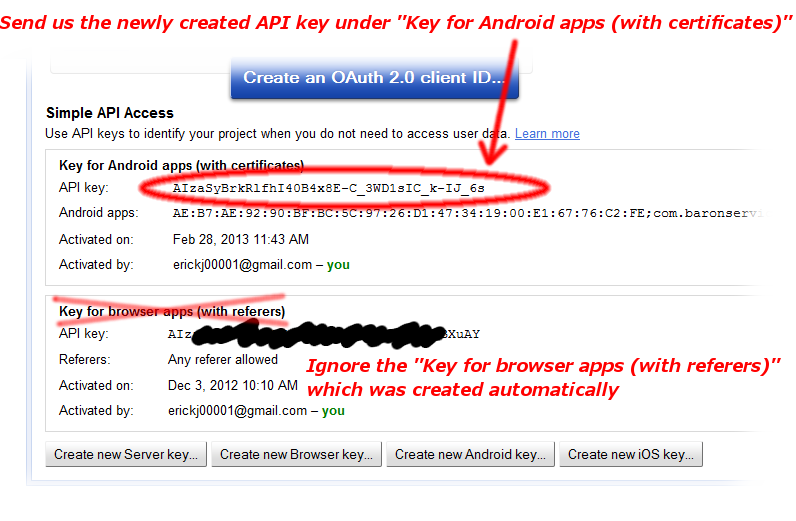Select the circled Android API key text
The height and width of the screenshot is (521, 796).
(328, 188)
